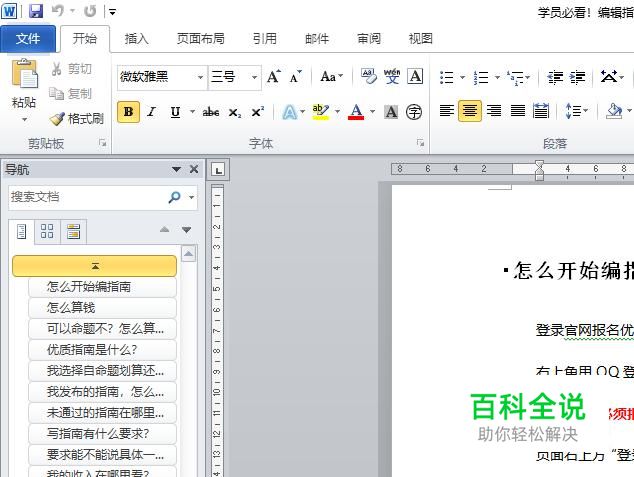Increase font size with grow font icon

click(274, 76)
